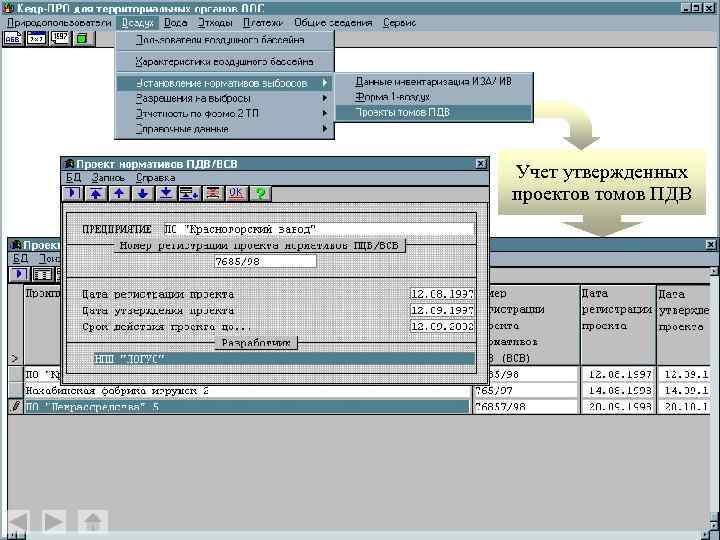Click table cell 76857/98
The width and height of the screenshot is (720, 540).
click(526, 407)
